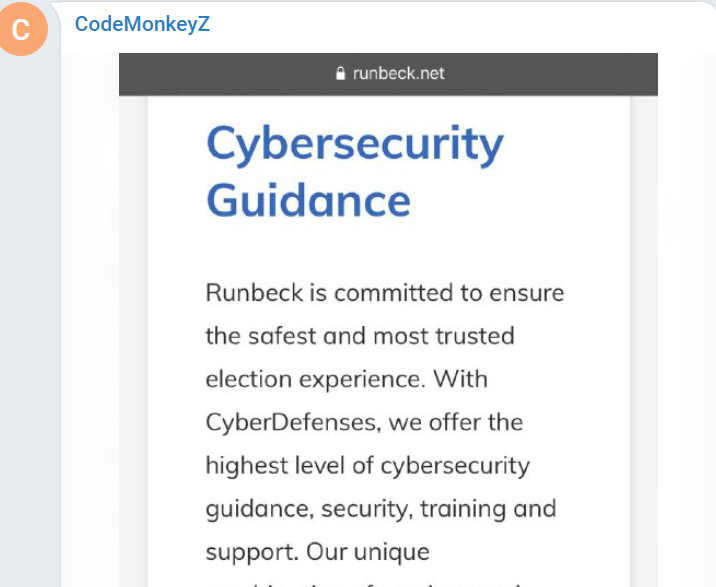The image size is (716, 587).
Task: Click the line 'the safest and most trusted'
Action: 360,336
